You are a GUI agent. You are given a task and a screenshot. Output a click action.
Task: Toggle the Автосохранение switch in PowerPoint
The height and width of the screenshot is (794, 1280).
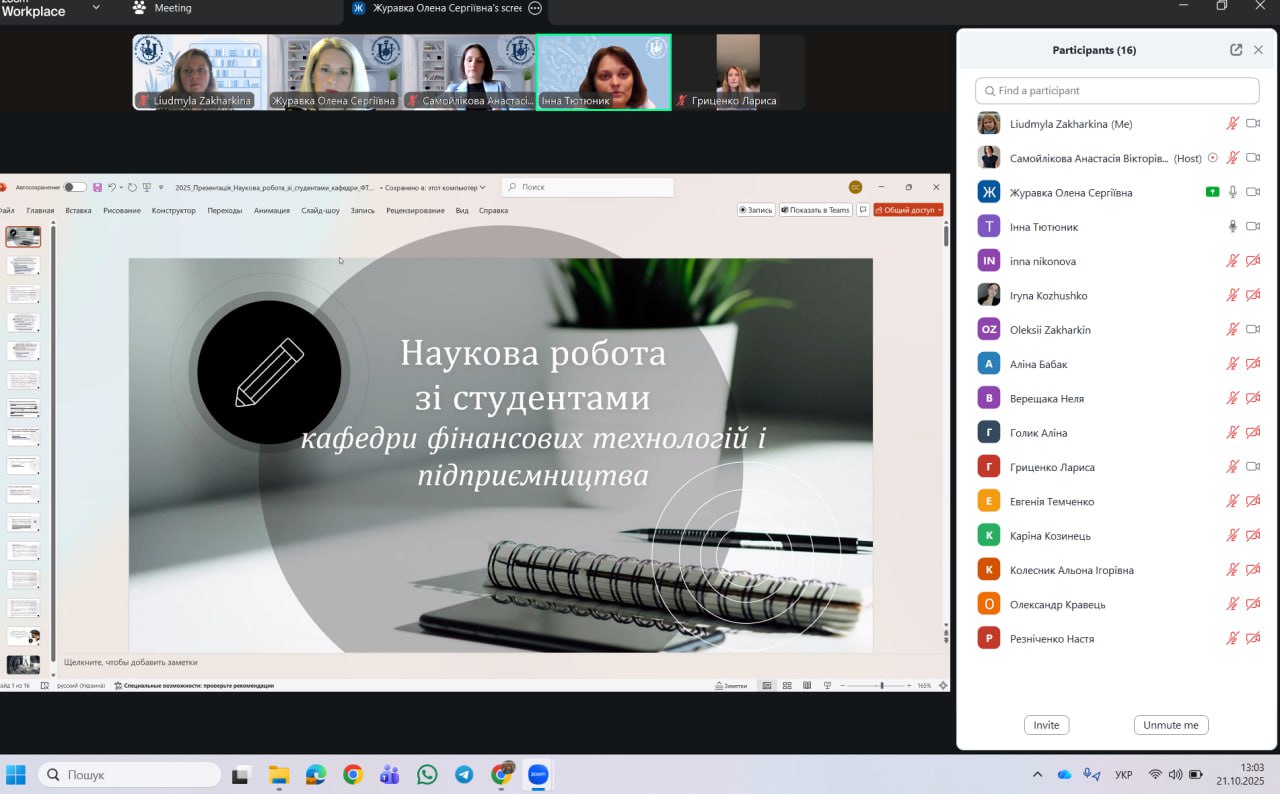tap(75, 187)
